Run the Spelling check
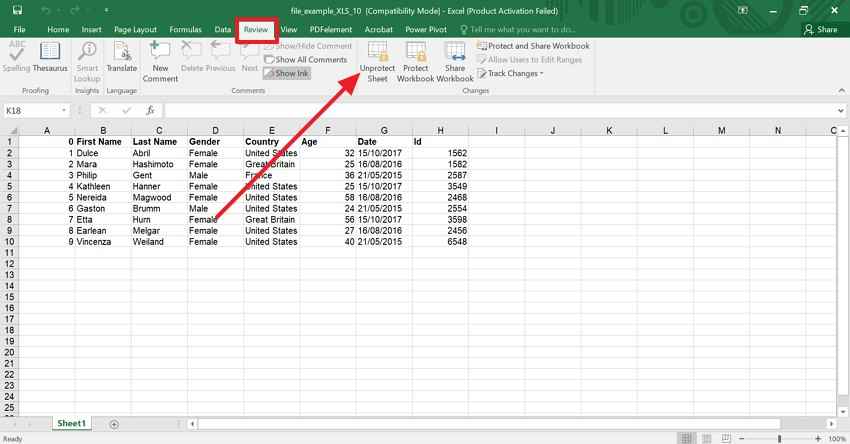850x444 pixels. (16, 56)
